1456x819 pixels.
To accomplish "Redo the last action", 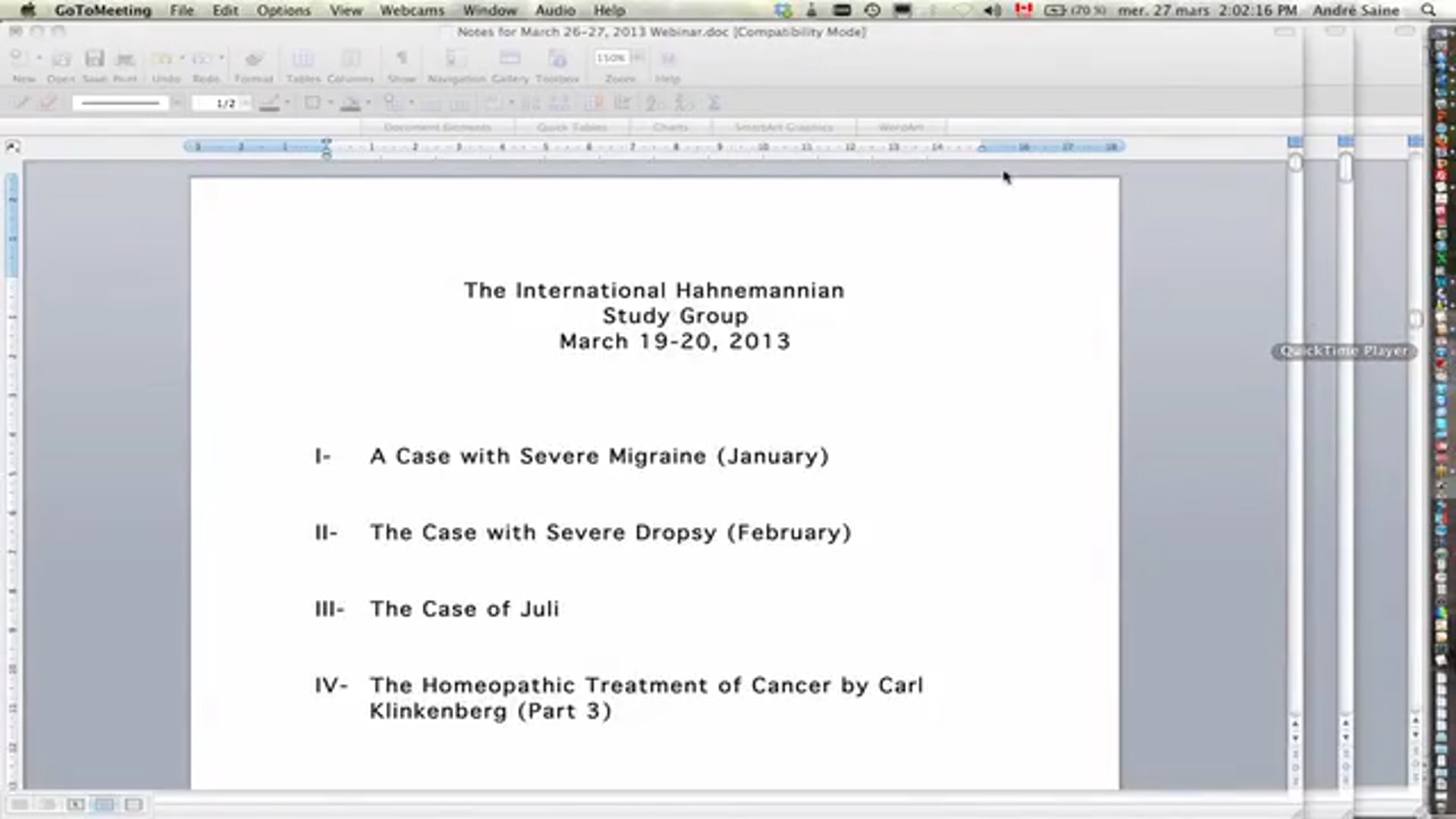I will 206,58.
